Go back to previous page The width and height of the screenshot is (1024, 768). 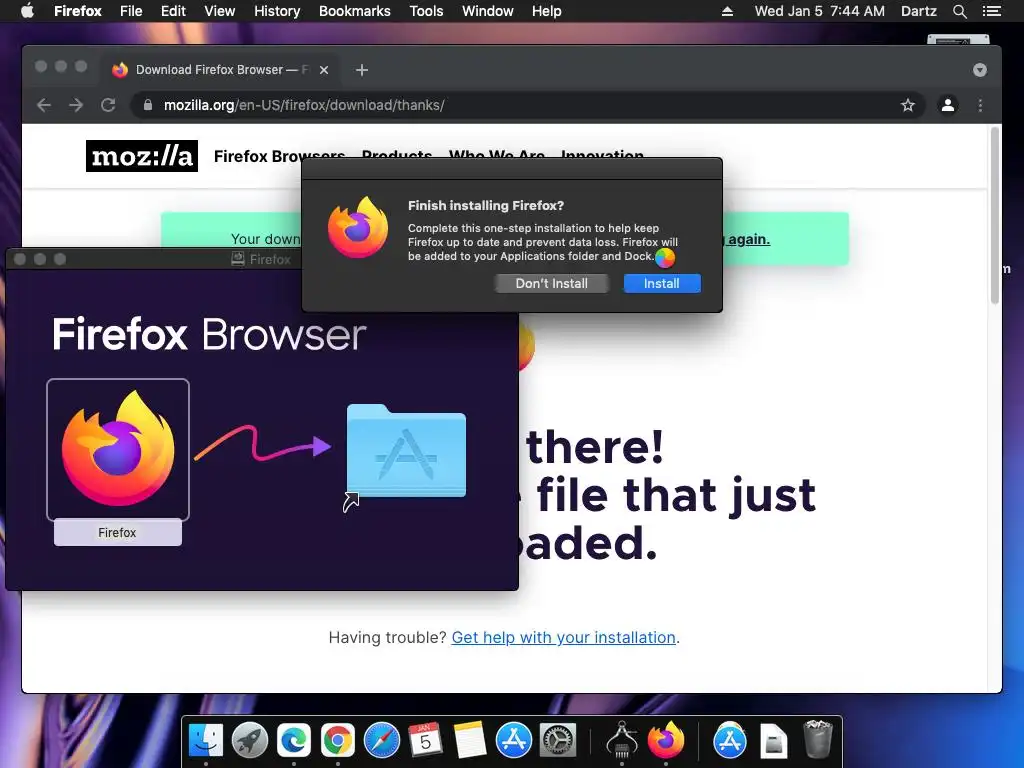click(x=44, y=105)
